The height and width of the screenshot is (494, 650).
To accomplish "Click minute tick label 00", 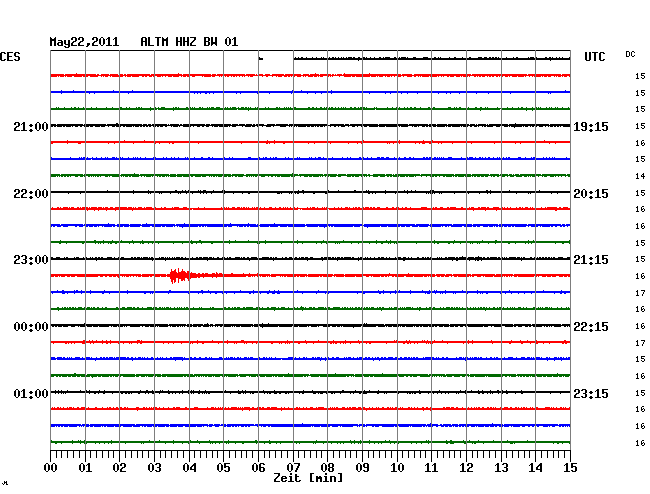I will (51, 468).
